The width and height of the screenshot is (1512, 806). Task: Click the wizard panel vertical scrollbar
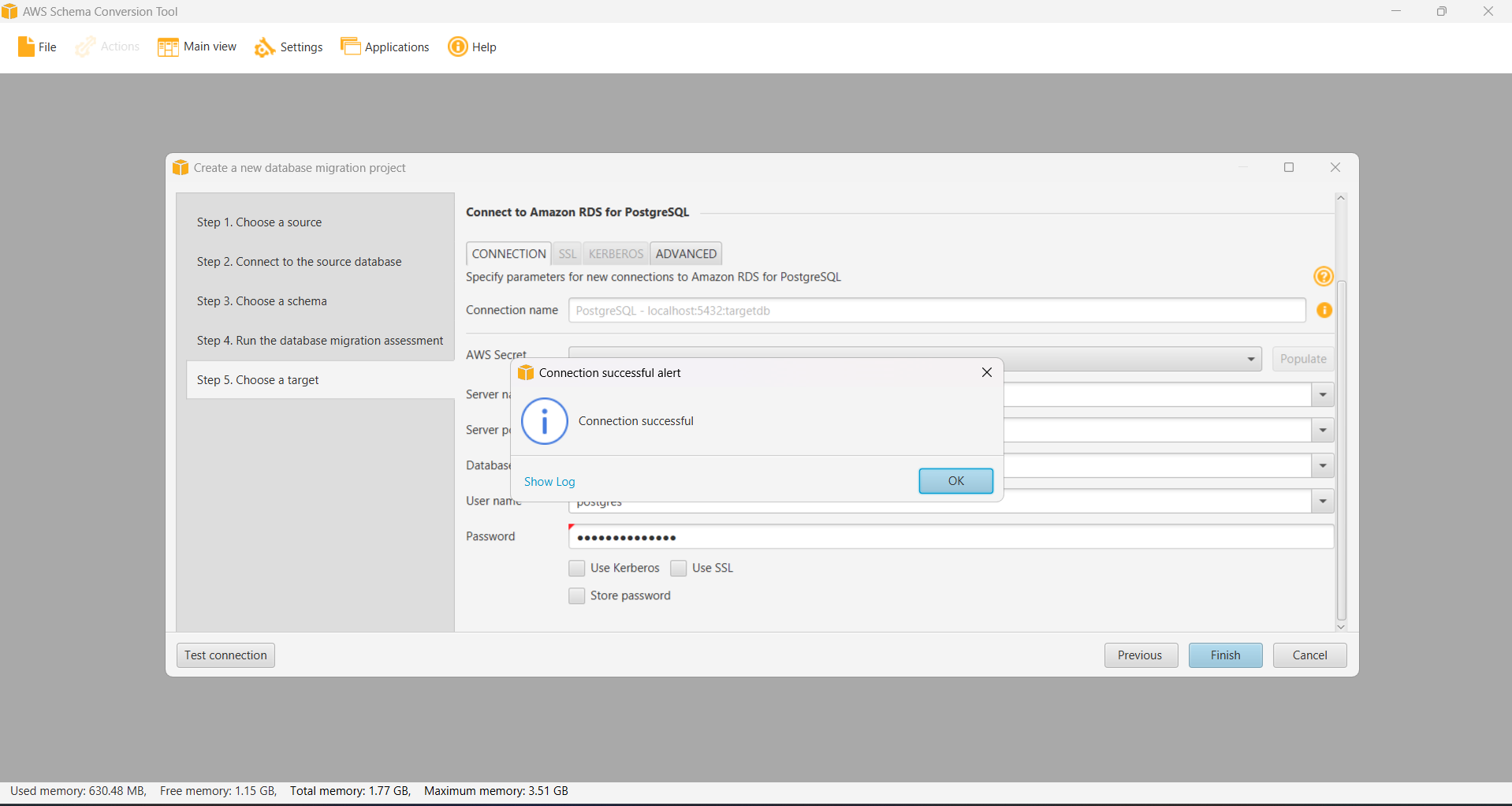click(x=1341, y=450)
